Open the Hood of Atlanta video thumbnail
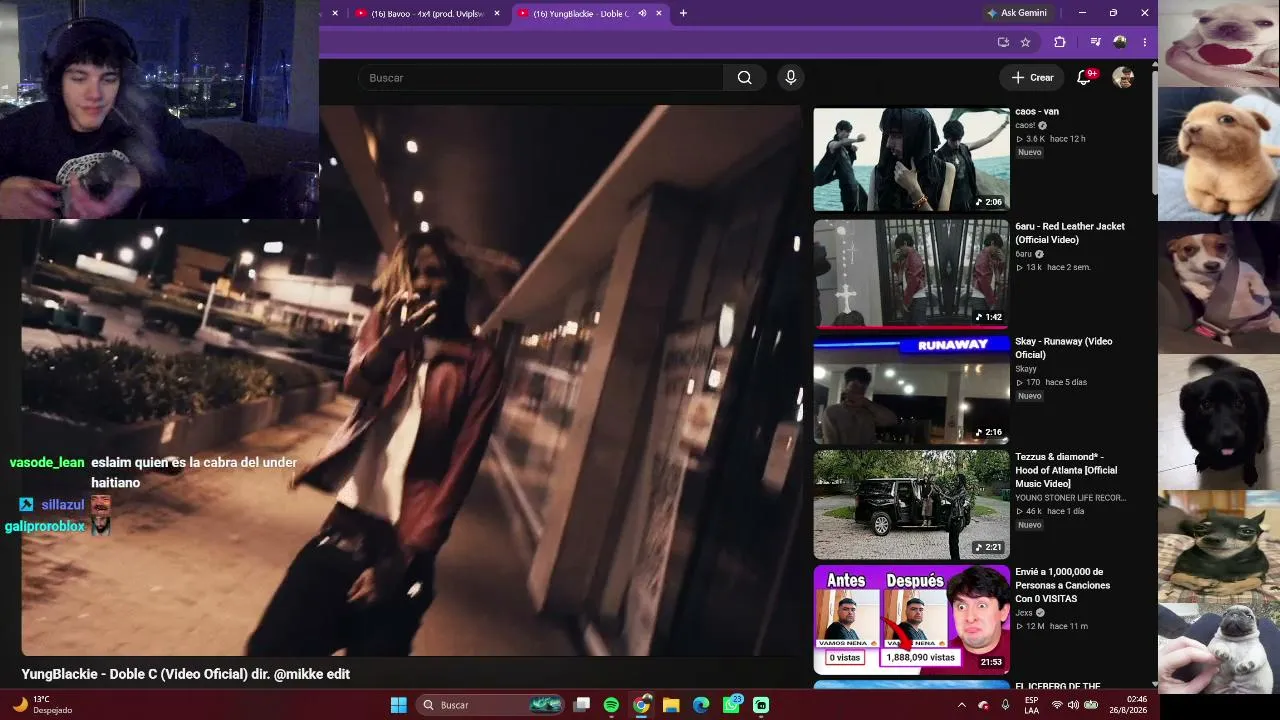Image resolution: width=1280 pixels, height=720 pixels. point(911,504)
